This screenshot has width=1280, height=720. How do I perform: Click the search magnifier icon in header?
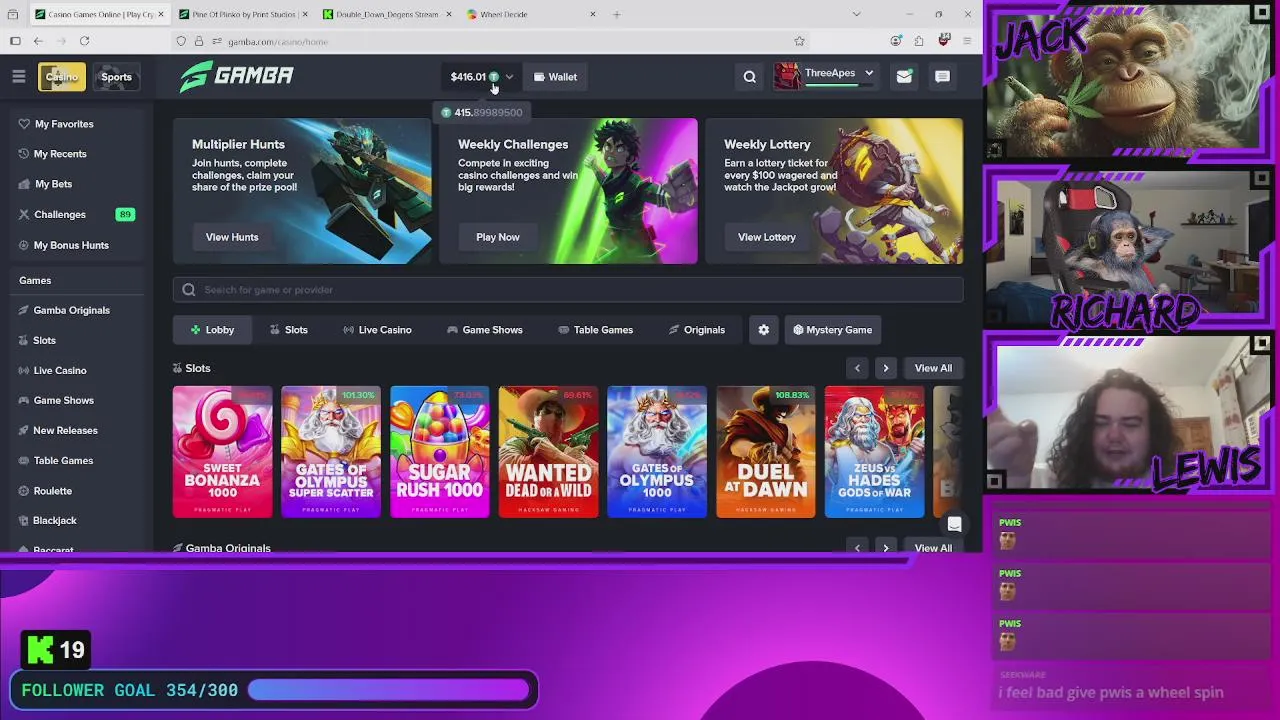pyautogui.click(x=749, y=77)
